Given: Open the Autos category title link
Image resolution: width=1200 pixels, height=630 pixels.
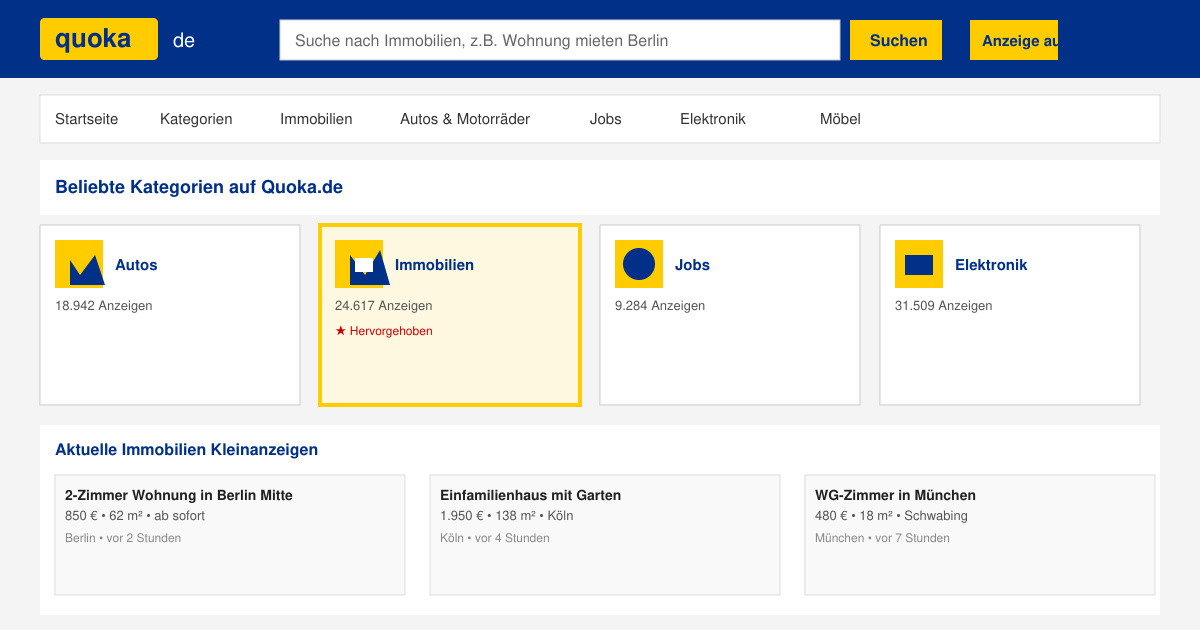Looking at the screenshot, I should (136, 265).
